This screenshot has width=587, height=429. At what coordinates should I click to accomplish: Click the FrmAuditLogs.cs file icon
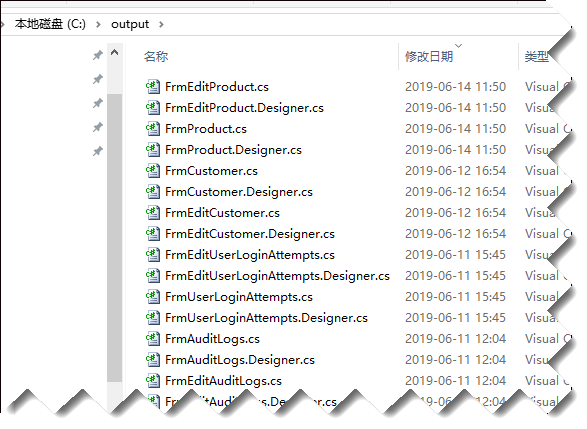153,338
